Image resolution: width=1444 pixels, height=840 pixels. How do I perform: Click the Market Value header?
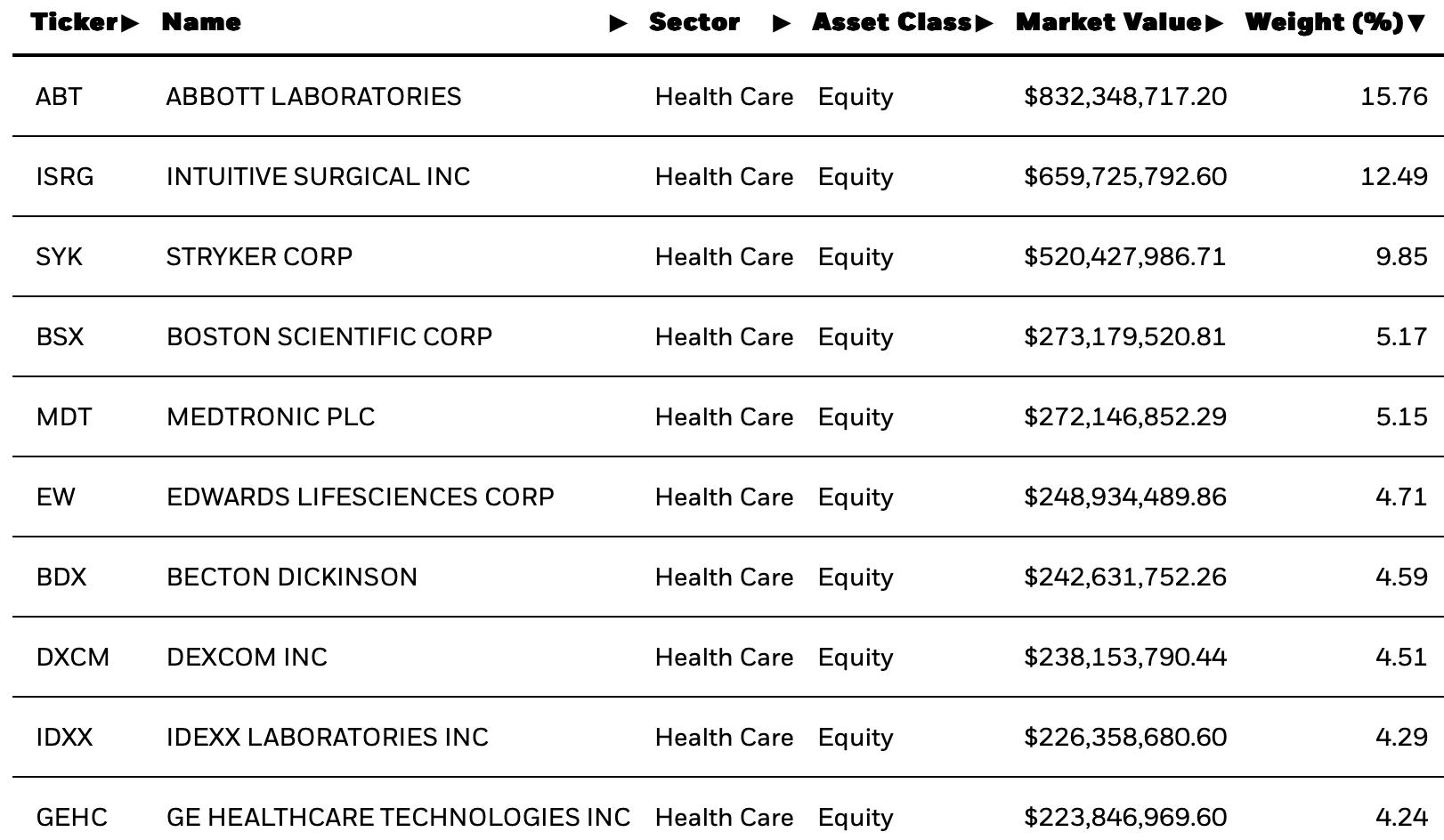pyautogui.click(x=1109, y=23)
